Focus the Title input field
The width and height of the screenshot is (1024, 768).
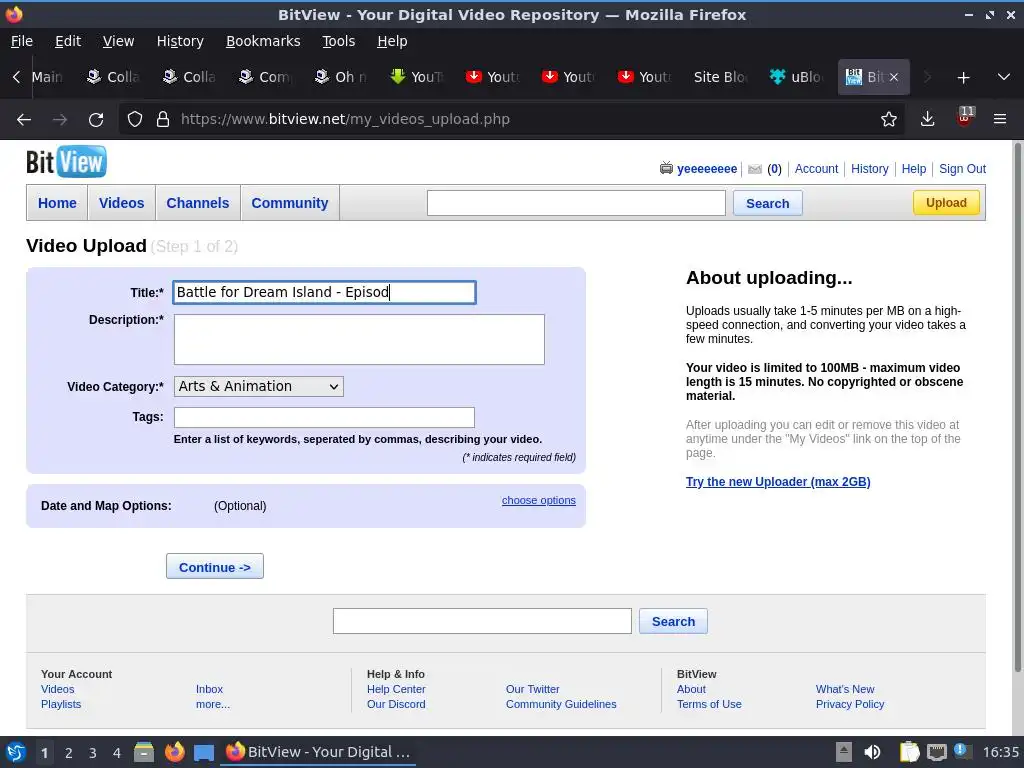pos(325,293)
